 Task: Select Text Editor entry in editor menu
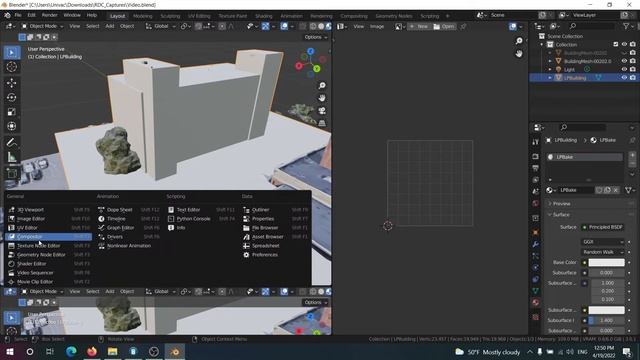point(201,209)
